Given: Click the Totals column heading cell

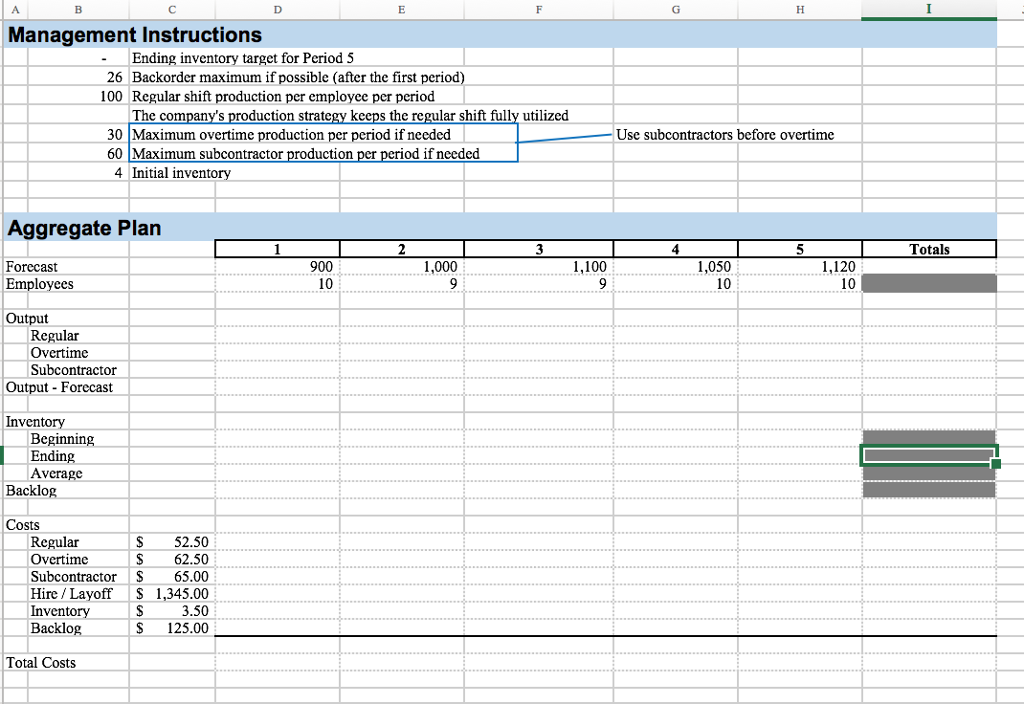Looking at the screenshot, I should click(928, 248).
